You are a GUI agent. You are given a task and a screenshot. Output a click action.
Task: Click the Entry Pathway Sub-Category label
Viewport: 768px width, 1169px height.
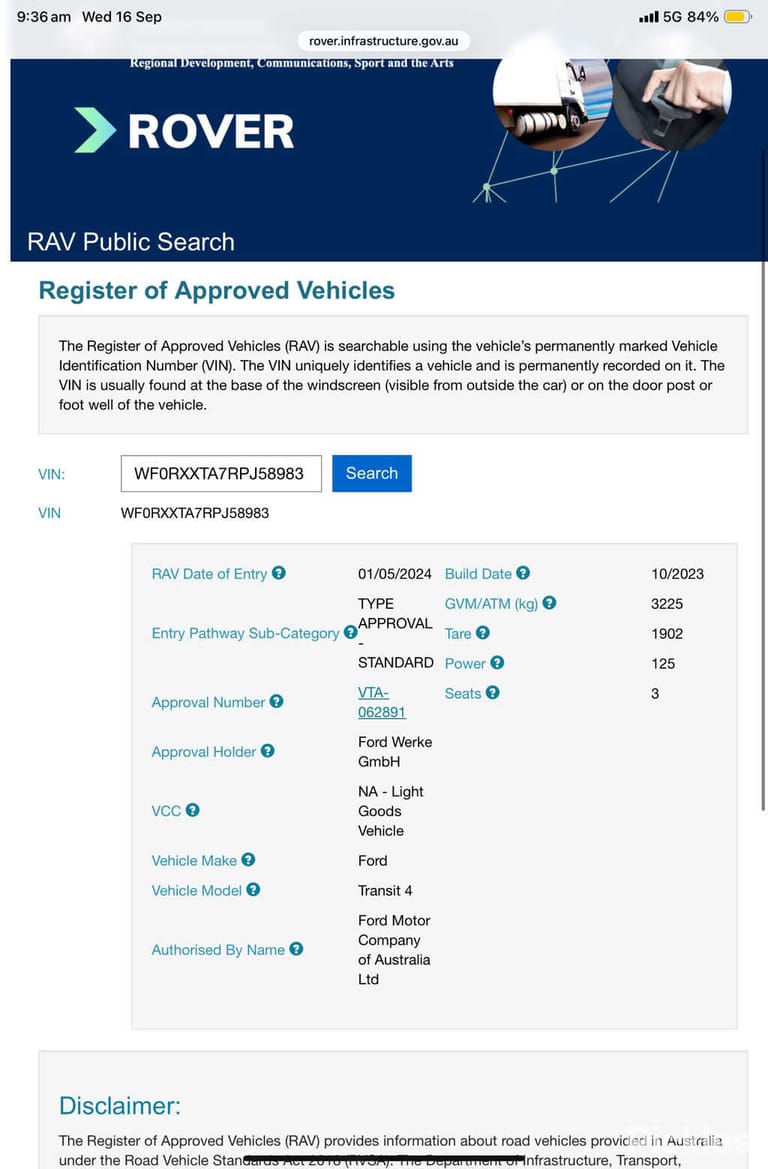point(245,633)
